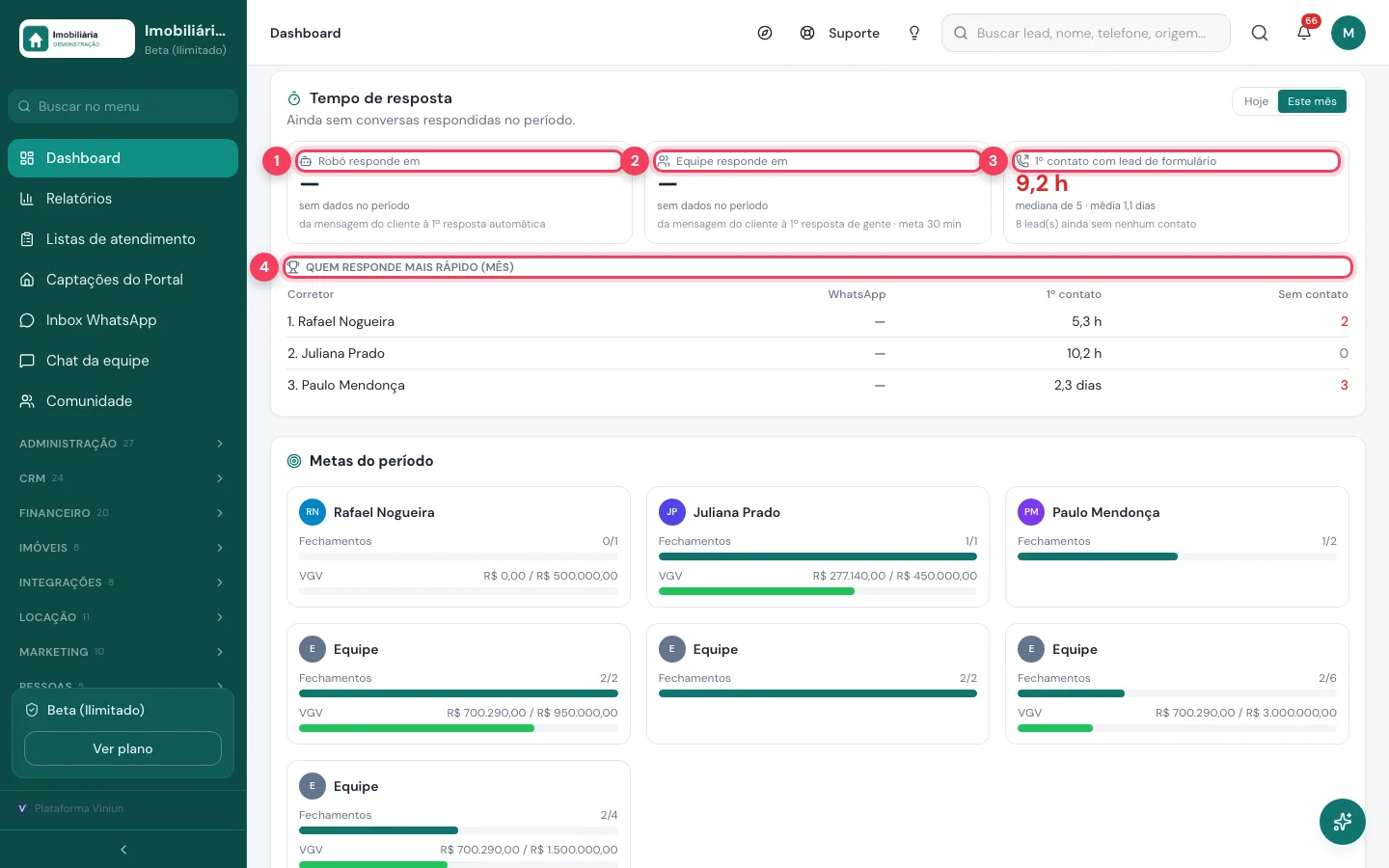
Task: Open the notifications bell
Action: point(1304,33)
